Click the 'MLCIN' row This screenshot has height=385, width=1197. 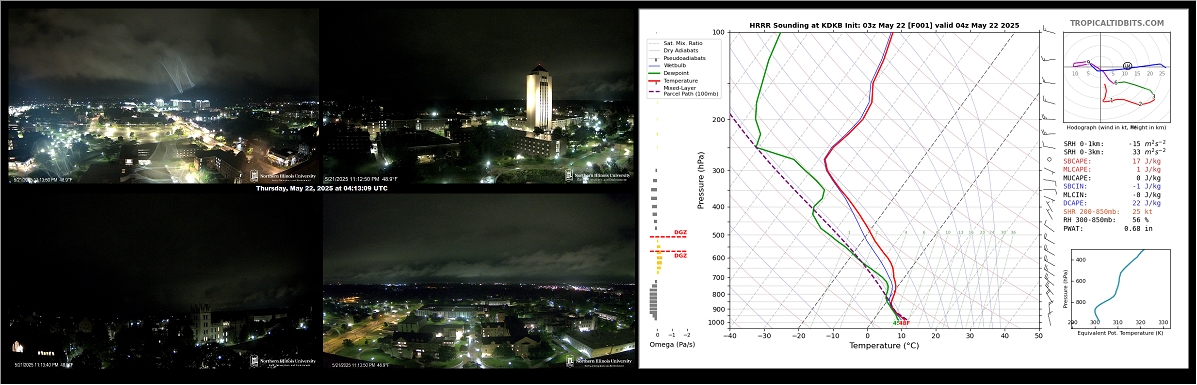tap(1112, 195)
